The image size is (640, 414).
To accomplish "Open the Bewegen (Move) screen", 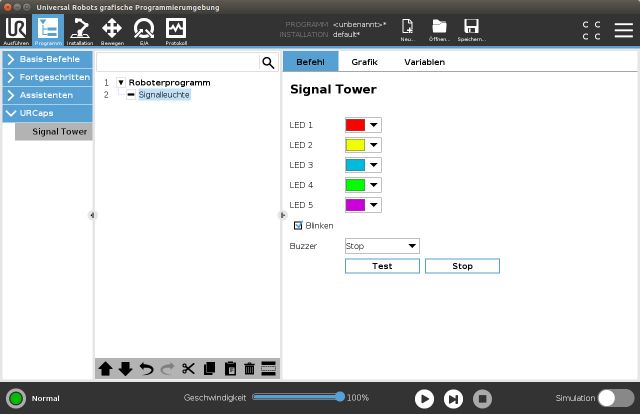I will click(112, 30).
